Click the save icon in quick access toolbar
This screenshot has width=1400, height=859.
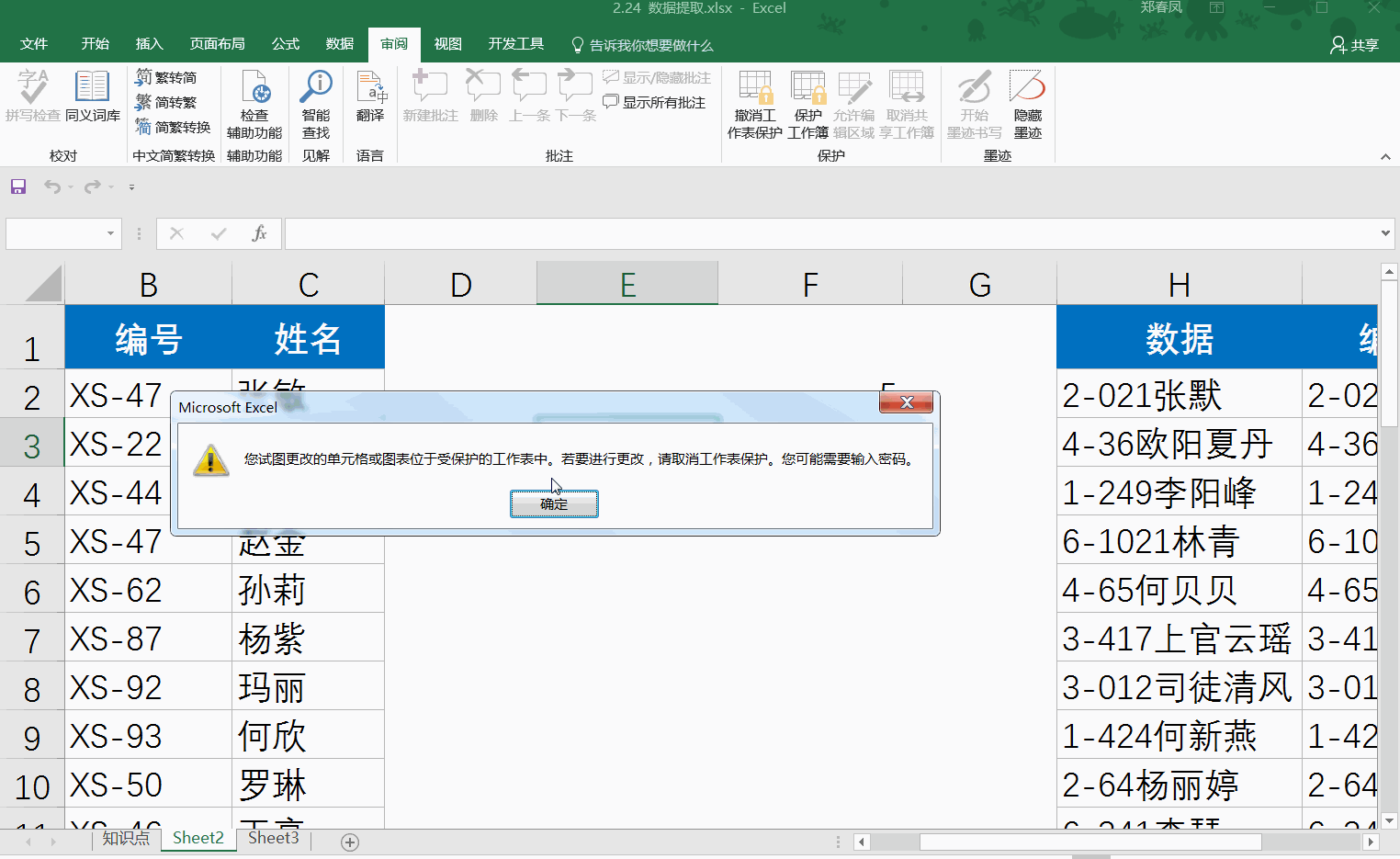tap(18, 186)
